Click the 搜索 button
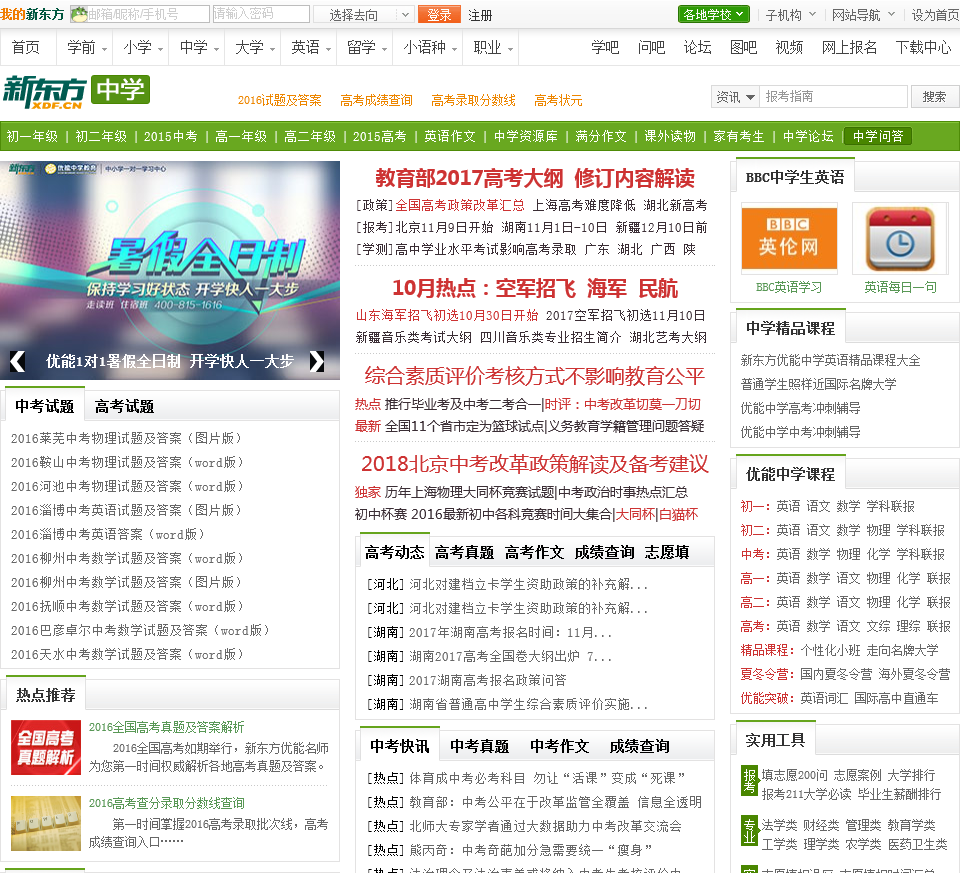Viewport: 960px width, 873px height. (x=934, y=97)
